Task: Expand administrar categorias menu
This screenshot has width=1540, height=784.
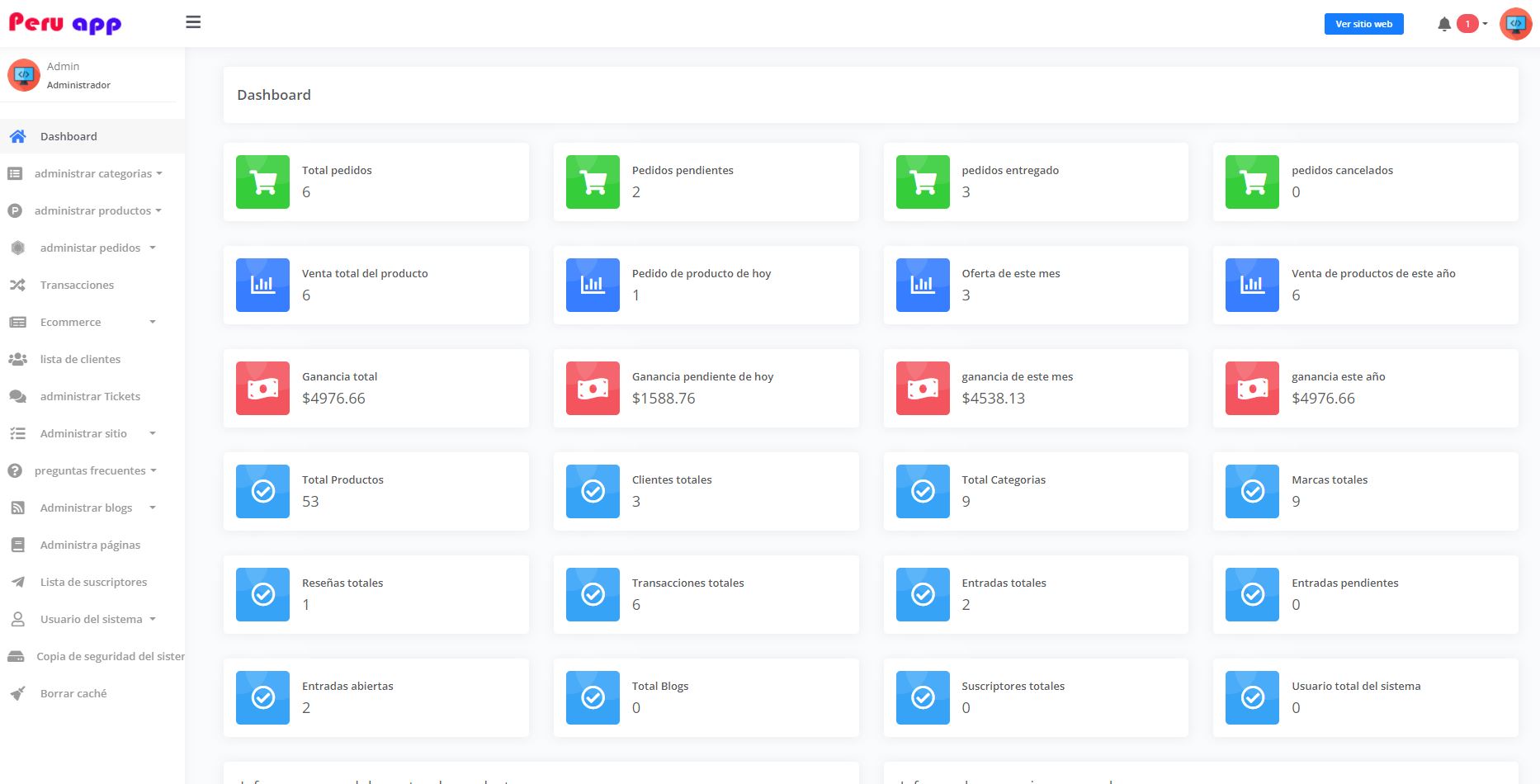Action: pos(92,173)
